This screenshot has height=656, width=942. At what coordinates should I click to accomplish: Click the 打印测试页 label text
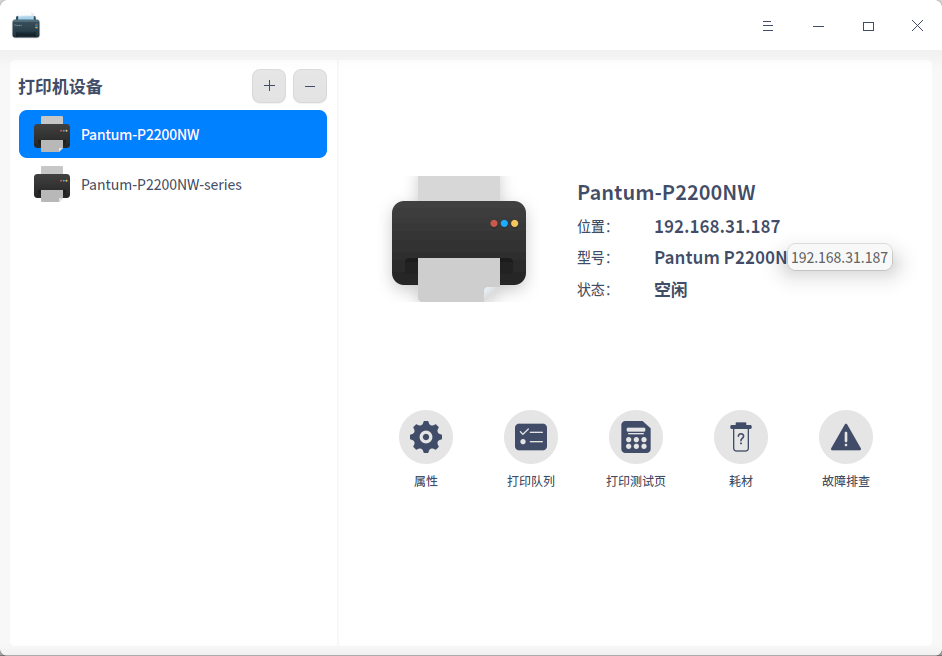point(636,481)
